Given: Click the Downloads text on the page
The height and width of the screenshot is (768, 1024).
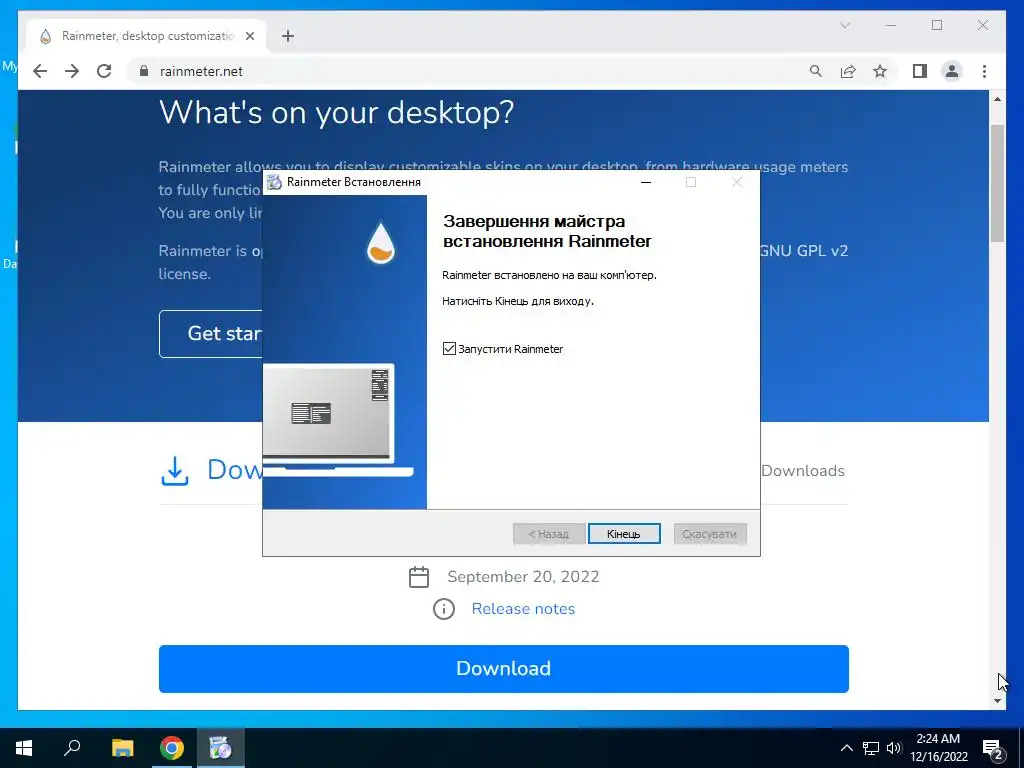Looking at the screenshot, I should click(803, 471).
